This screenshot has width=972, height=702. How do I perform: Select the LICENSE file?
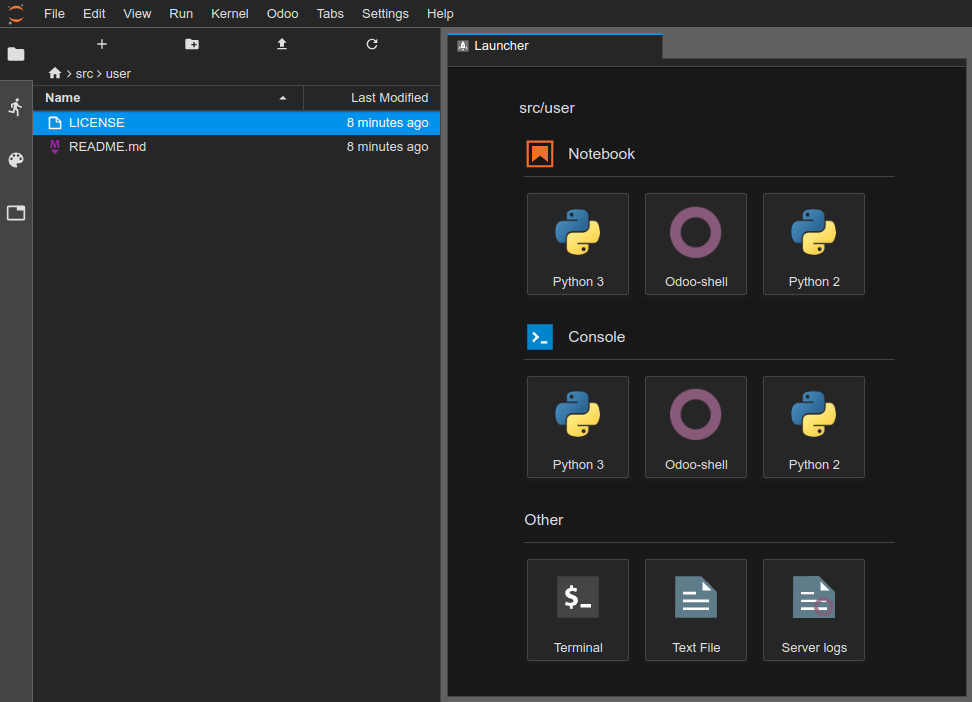click(96, 122)
